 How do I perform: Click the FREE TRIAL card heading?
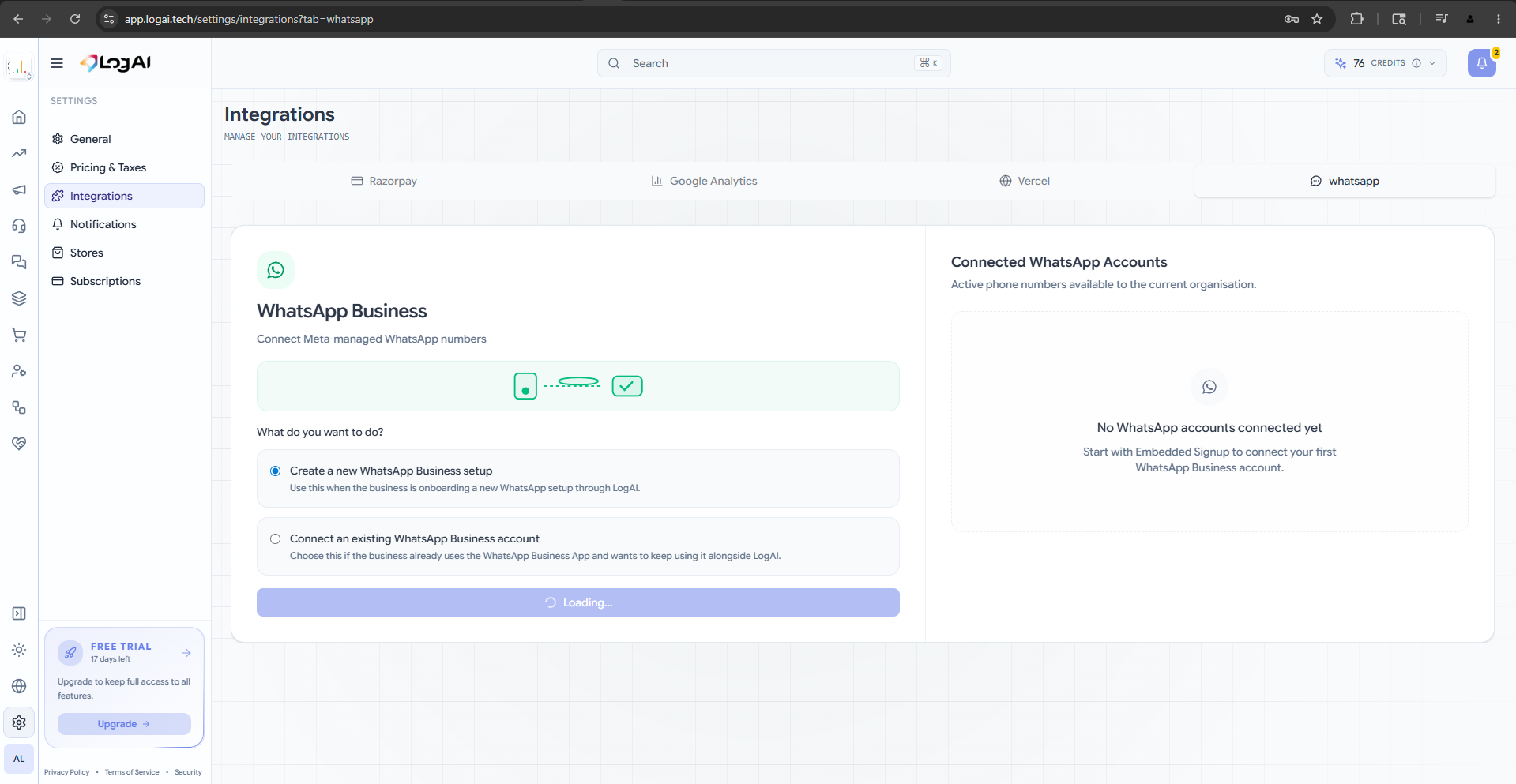coord(121,646)
